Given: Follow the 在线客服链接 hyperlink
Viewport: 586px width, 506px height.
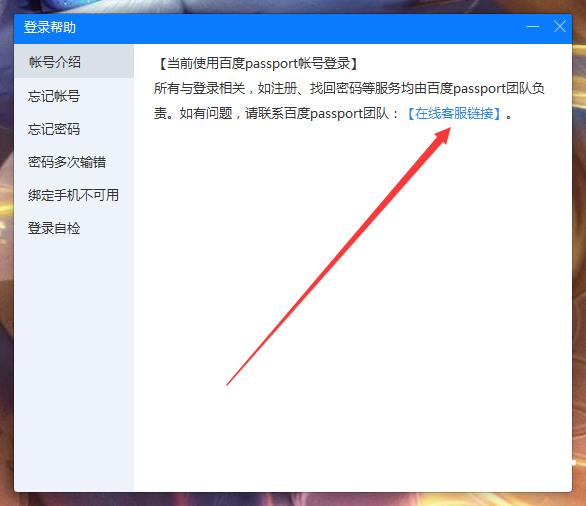Looking at the screenshot, I should tap(453, 113).
